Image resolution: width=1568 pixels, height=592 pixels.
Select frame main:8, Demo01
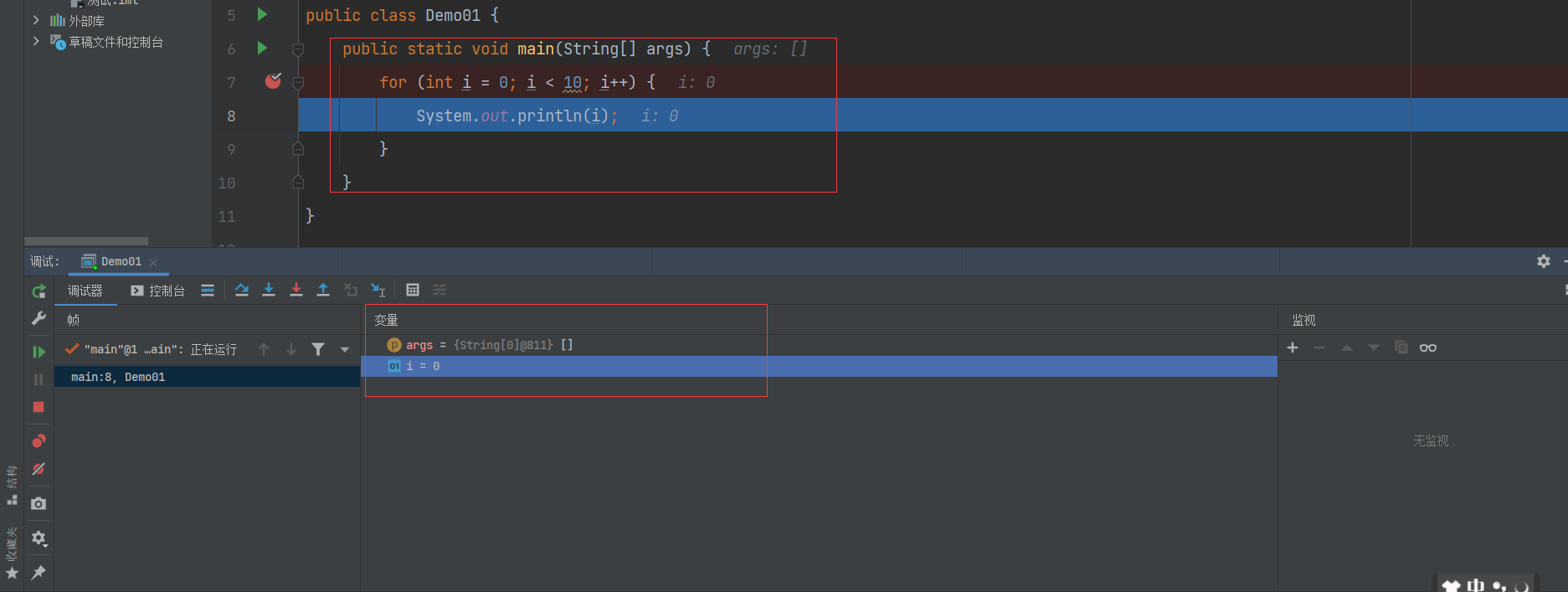click(x=207, y=377)
